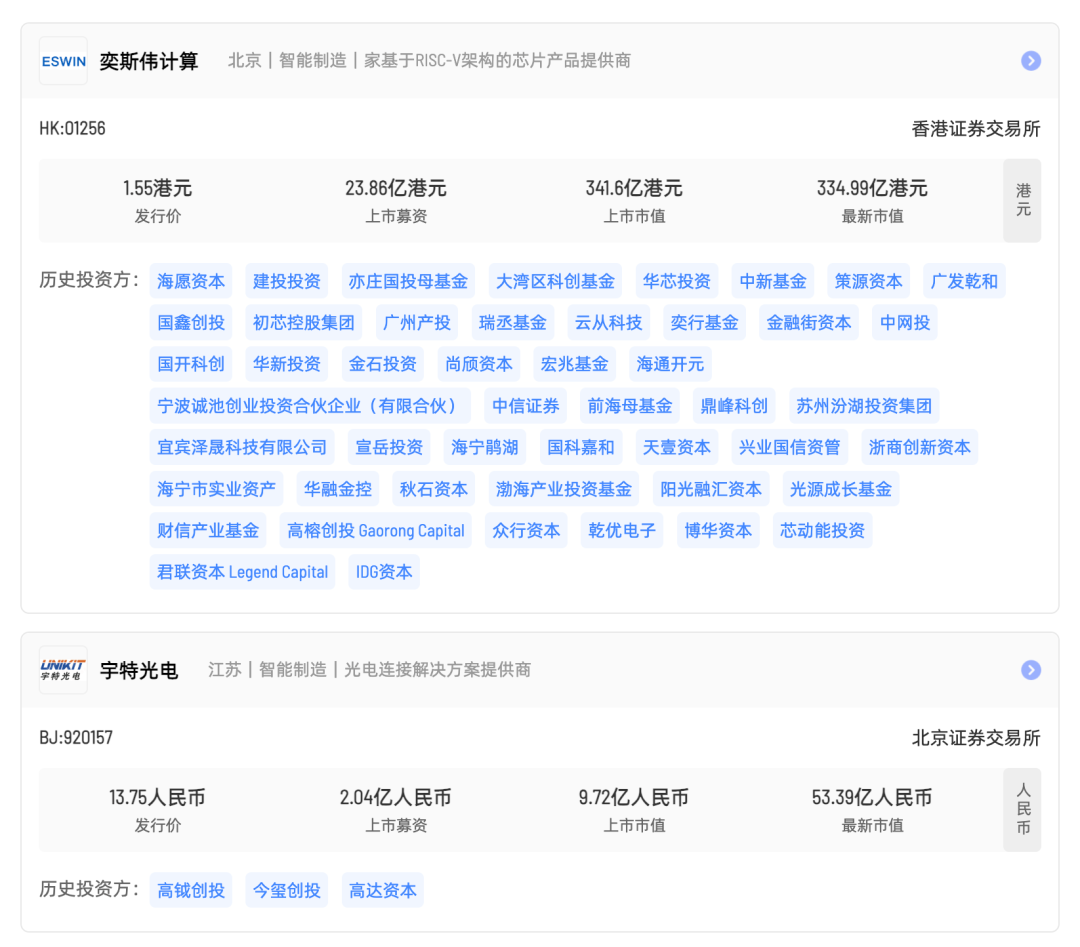Select investor tag 策源资本

click(x=869, y=281)
